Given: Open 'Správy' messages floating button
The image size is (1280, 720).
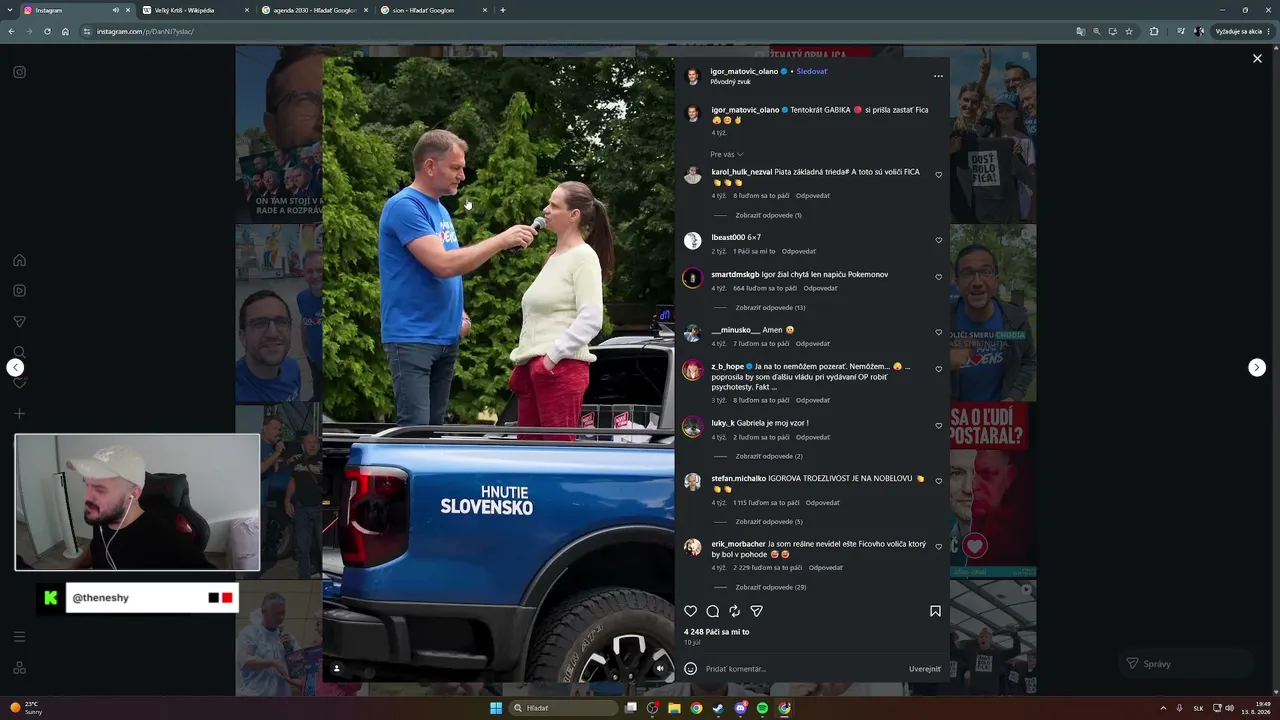Looking at the screenshot, I should point(1184,663).
